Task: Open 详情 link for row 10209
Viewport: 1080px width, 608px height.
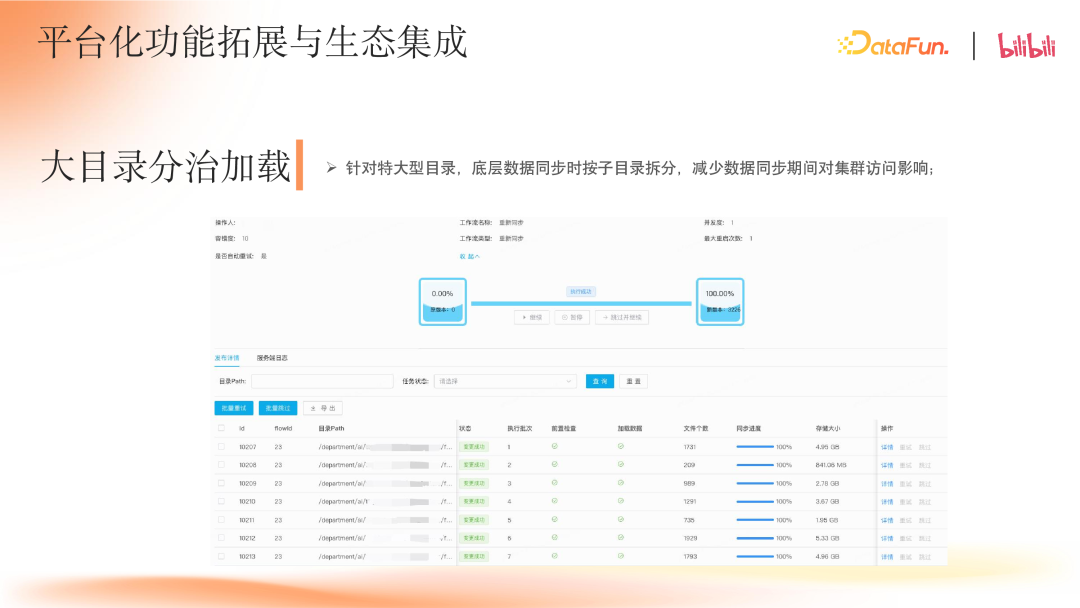Action: tap(887, 483)
